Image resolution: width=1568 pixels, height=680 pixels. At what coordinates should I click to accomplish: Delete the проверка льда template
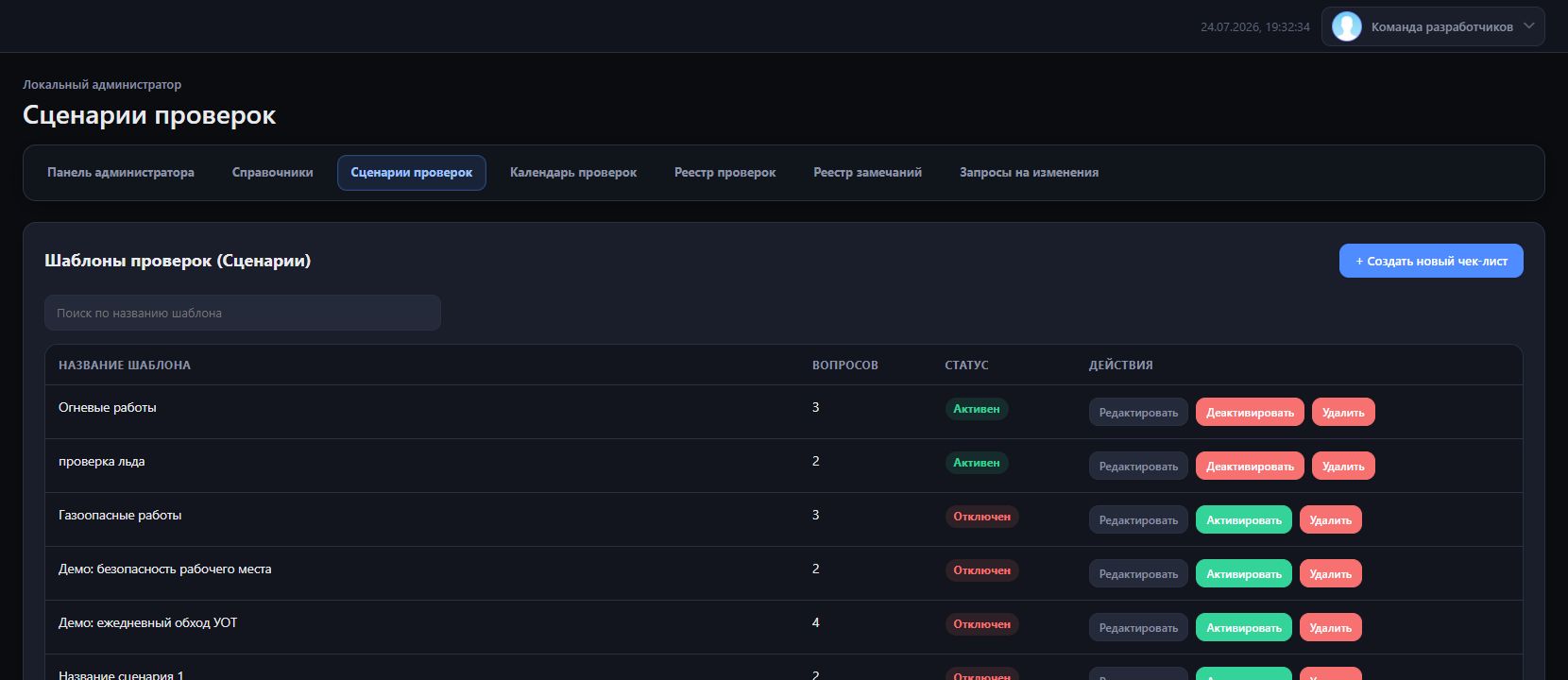(1343, 467)
